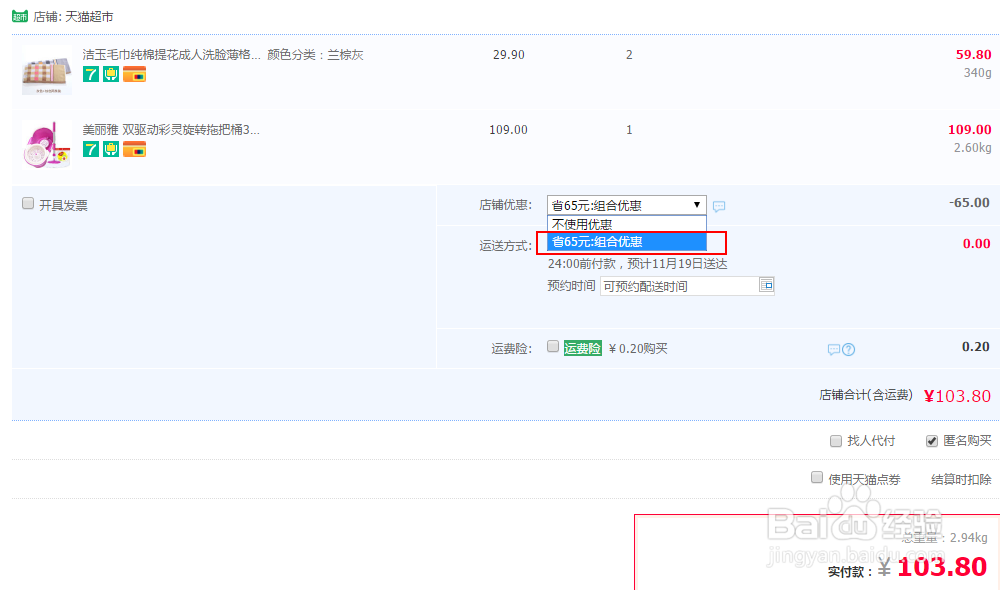Open the calendar icon in delivery time field
This screenshot has height=590, width=1000.
[x=767, y=285]
